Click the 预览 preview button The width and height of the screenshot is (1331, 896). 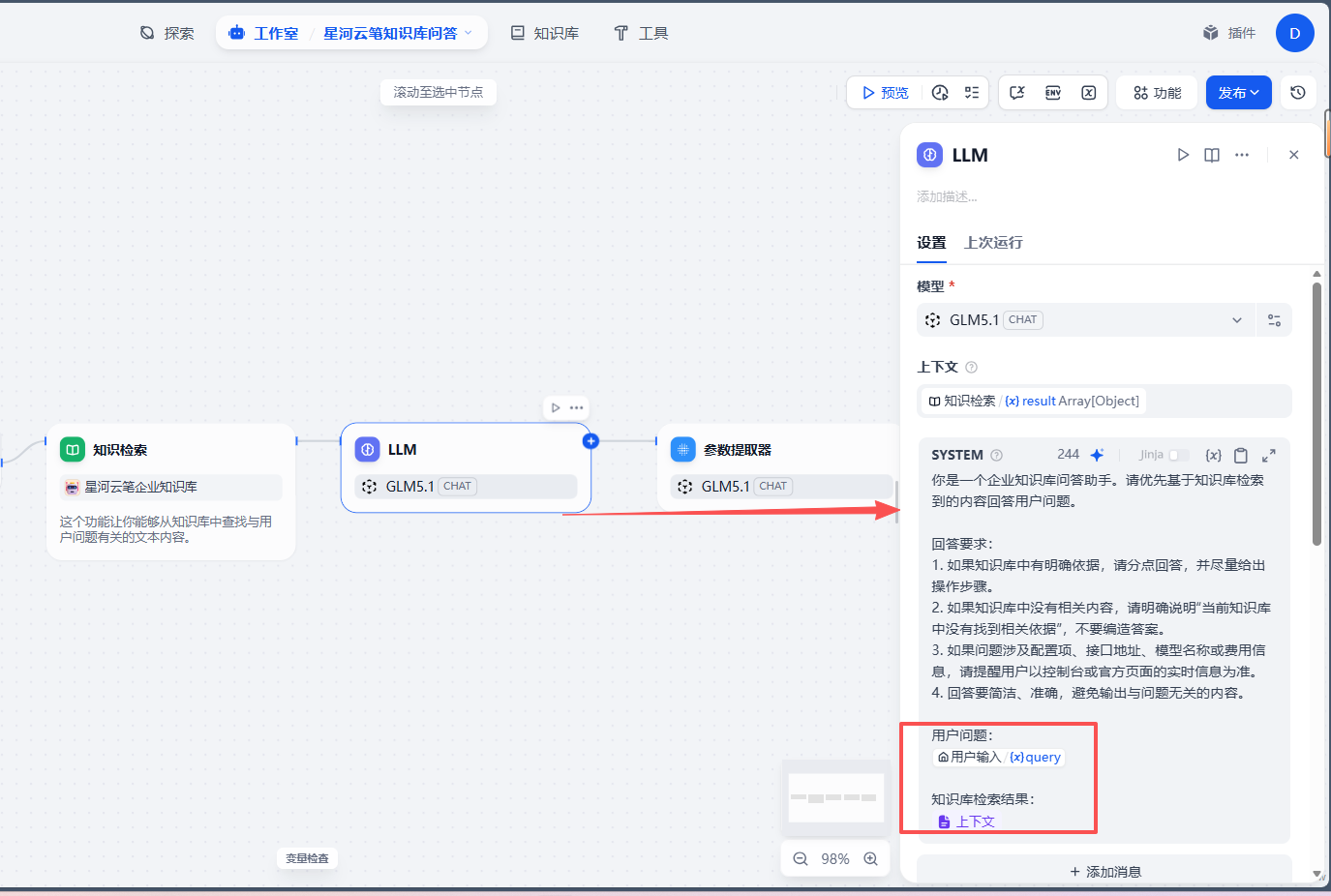pos(885,93)
